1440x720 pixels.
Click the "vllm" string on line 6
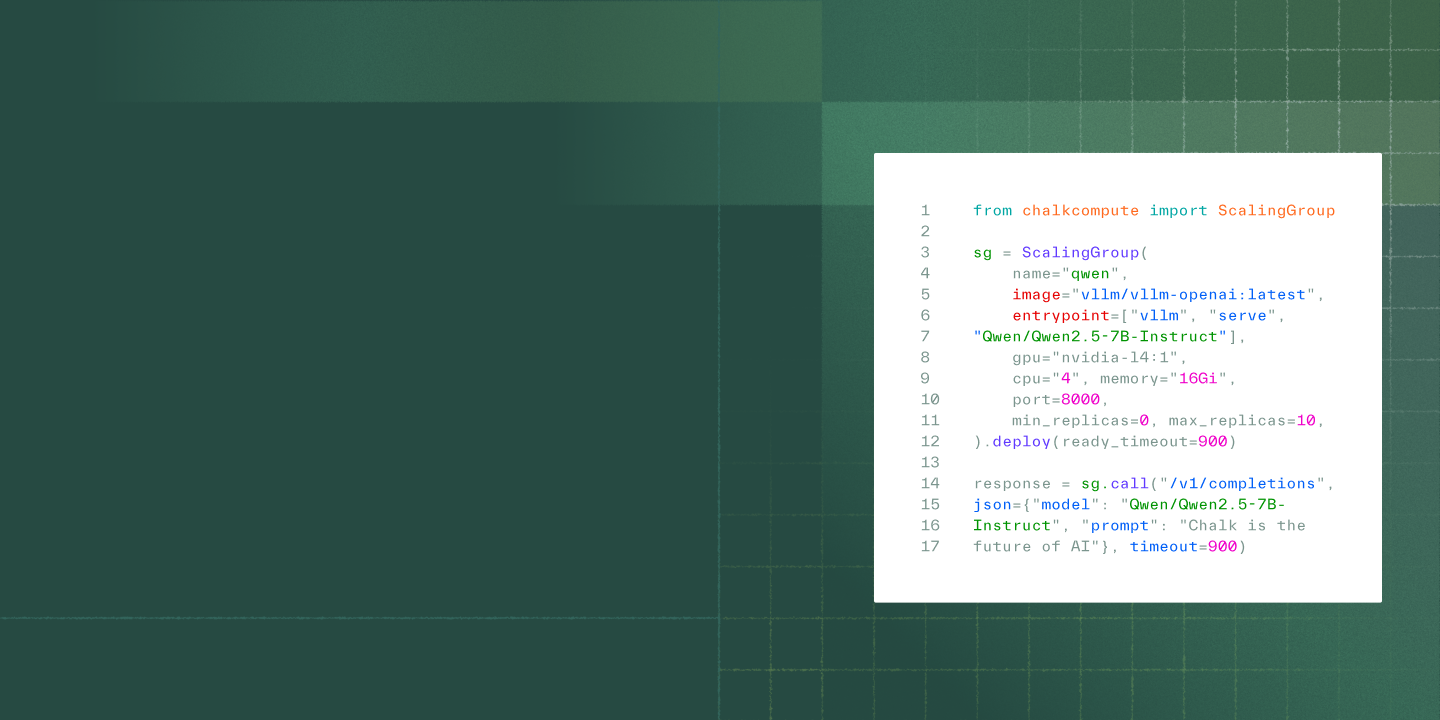point(1159,316)
